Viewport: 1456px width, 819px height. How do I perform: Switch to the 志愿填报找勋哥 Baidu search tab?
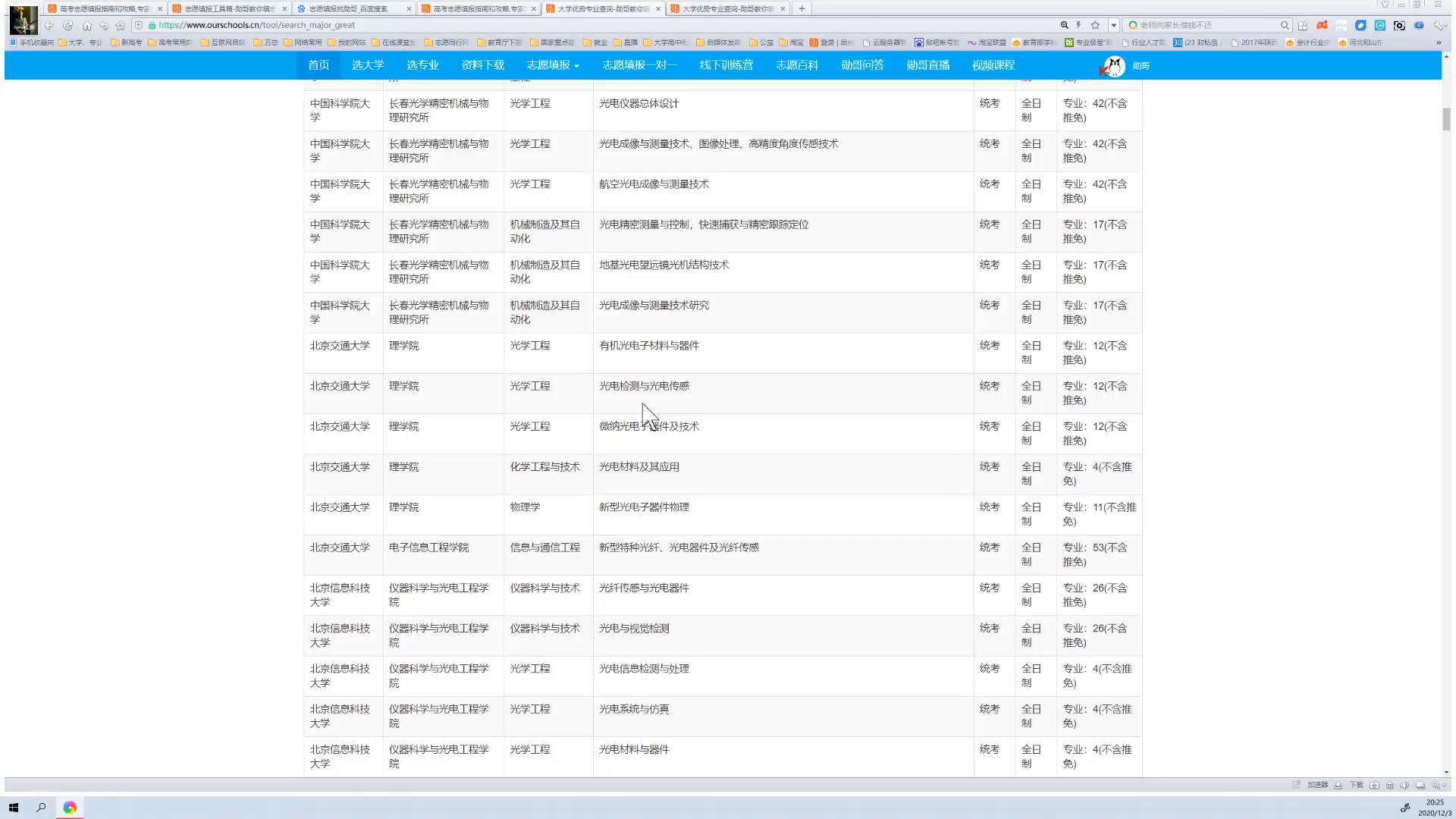(x=349, y=8)
